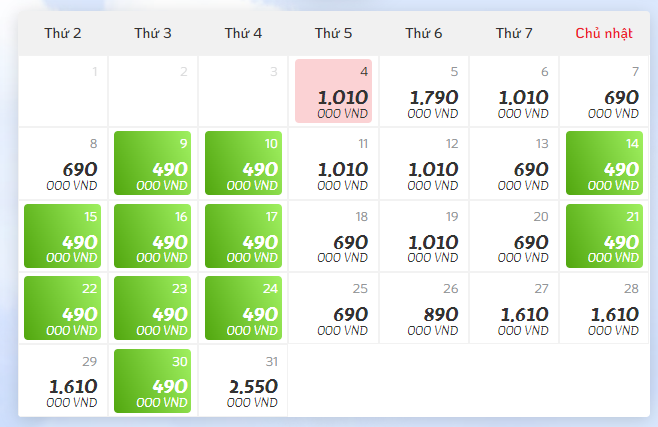Click day 7 Sunday 690 fare

(x=604, y=91)
